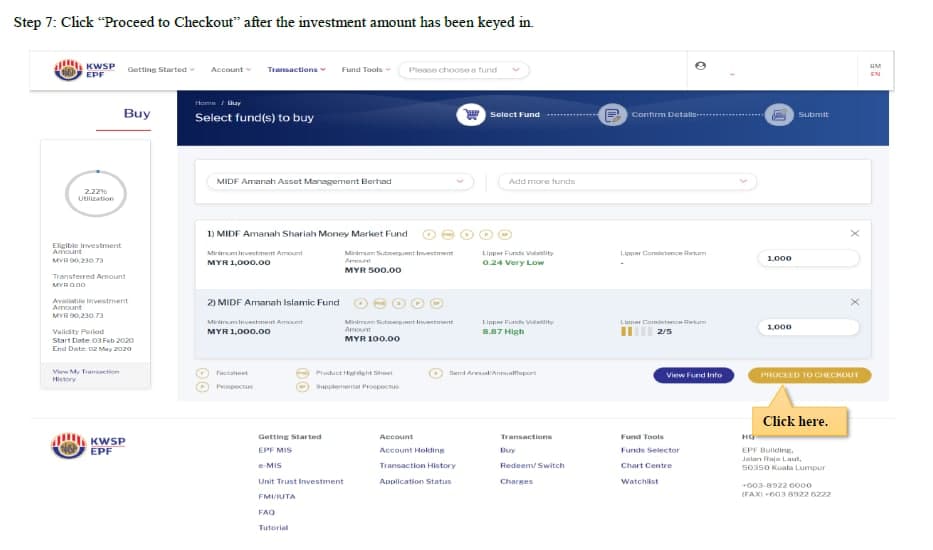
Task: Expand the Transactions menu
Action: click(296, 70)
